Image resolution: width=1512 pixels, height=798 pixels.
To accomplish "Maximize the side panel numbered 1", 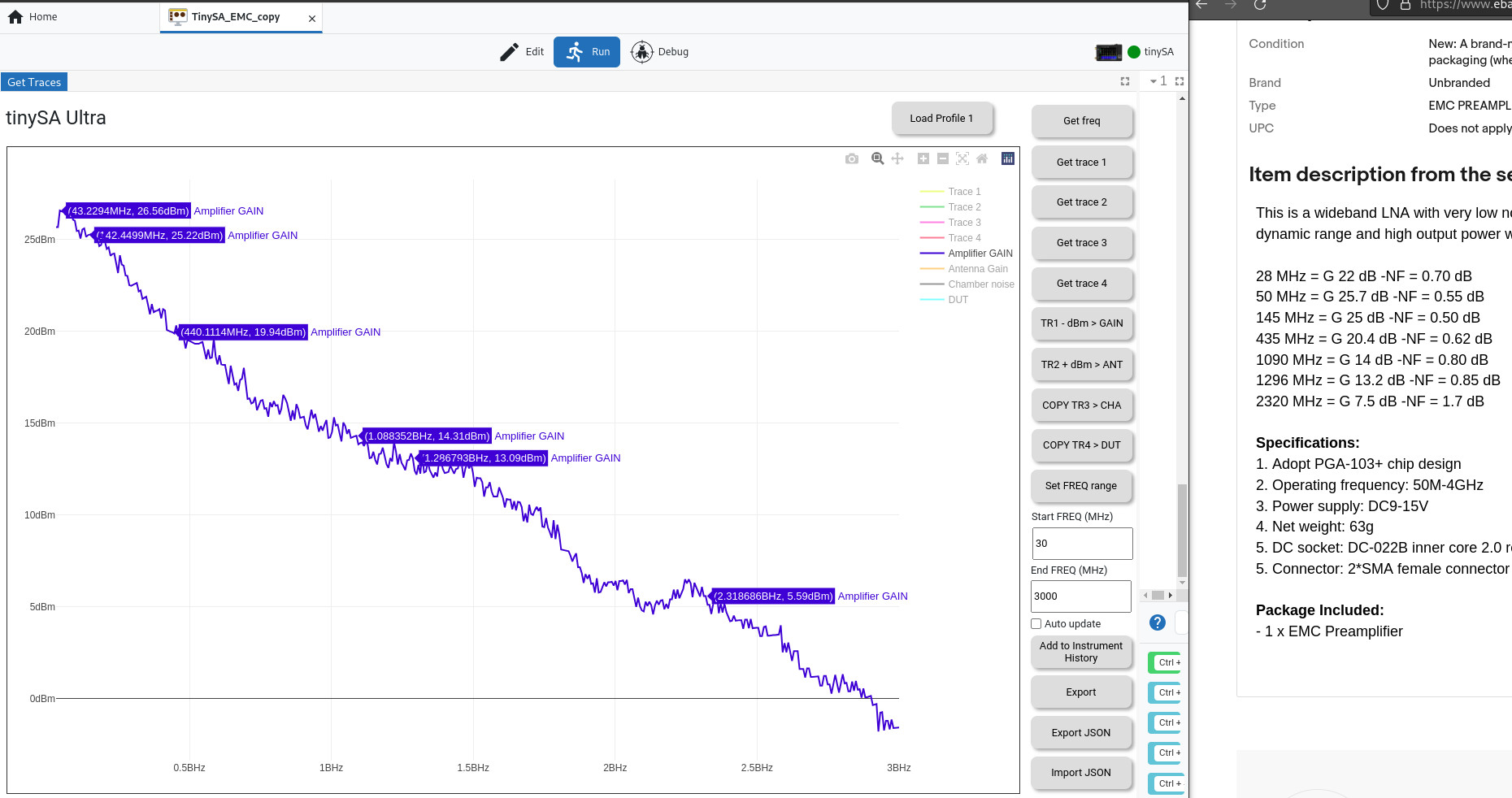I will coord(1180,81).
